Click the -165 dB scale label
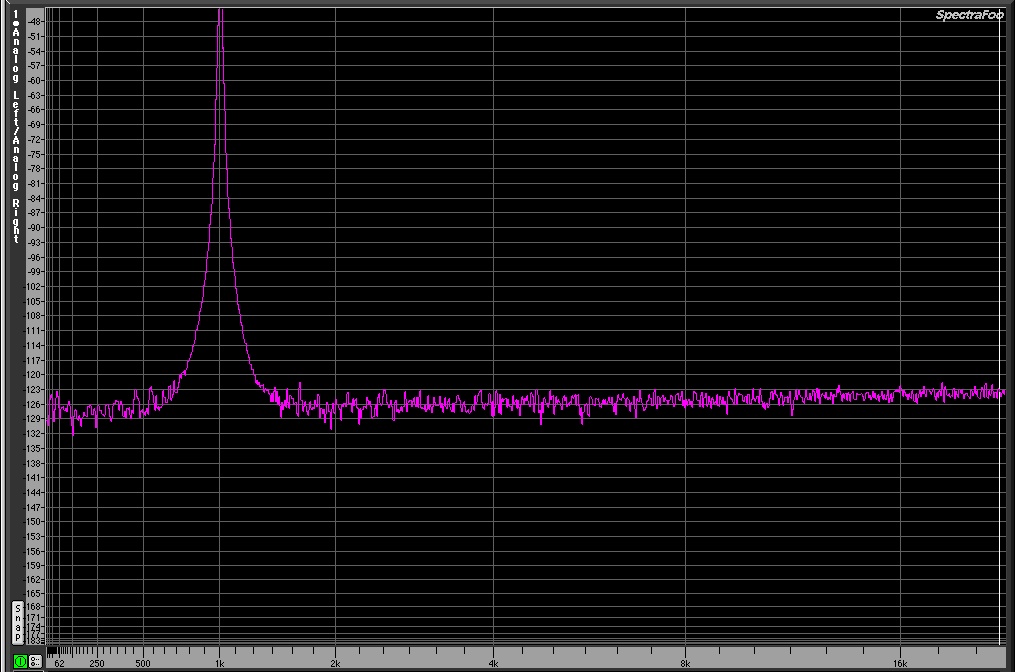Image resolution: width=1016 pixels, height=672 pixels. 34,594
